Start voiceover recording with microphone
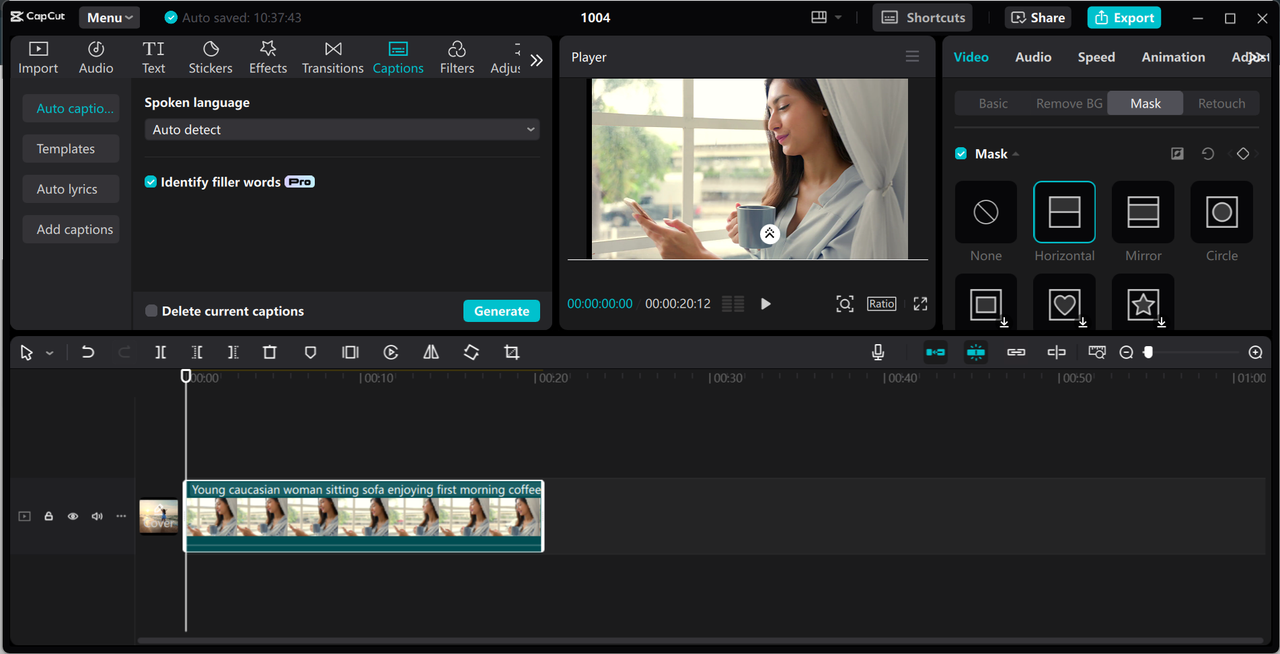The height and width of the screenshot is (654, 1280). pos(878,352)
